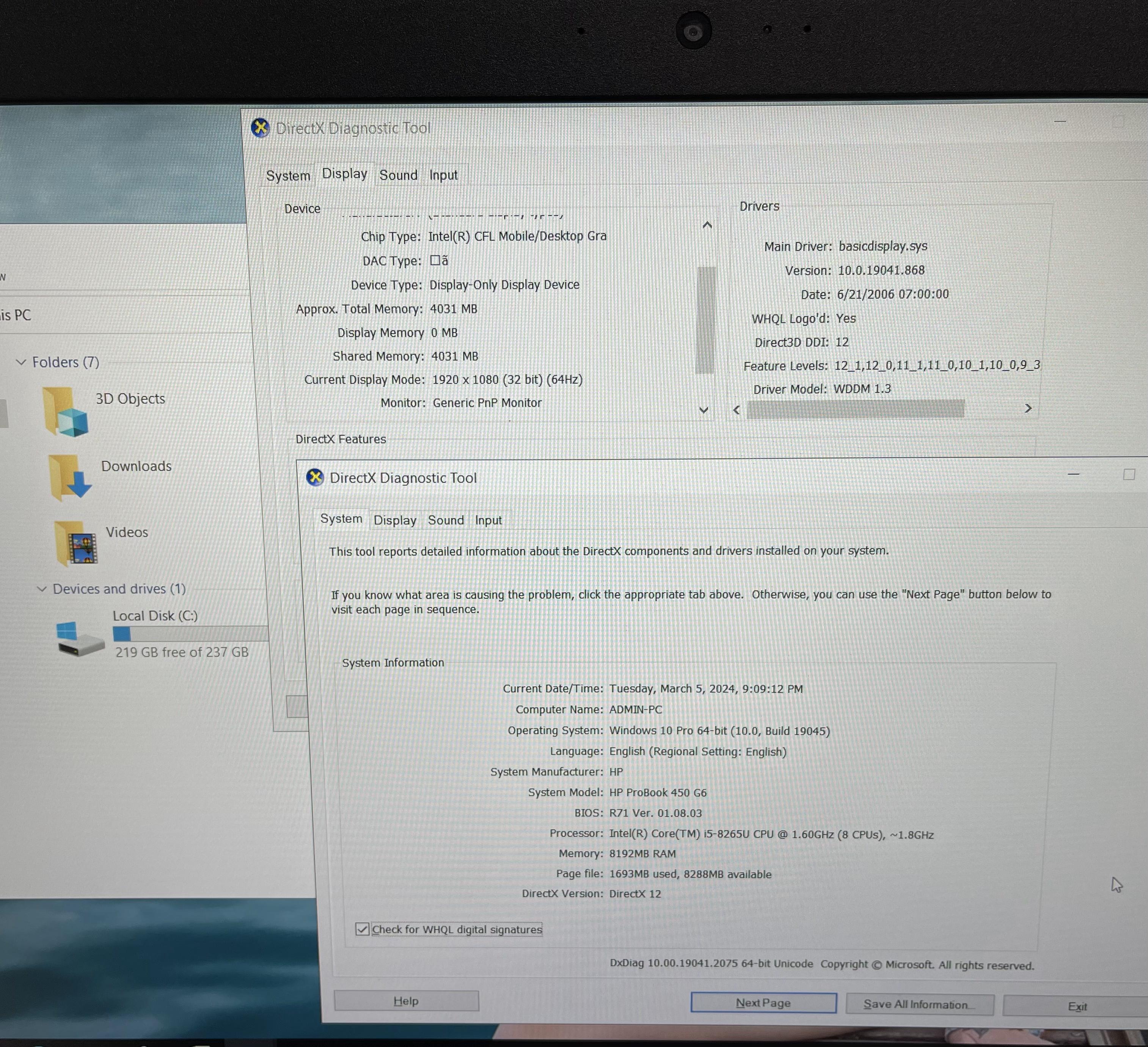1148x1047 pixels.
Task: Click the Drivers panel horizontal scrollbar thumb
Action: 855,409
